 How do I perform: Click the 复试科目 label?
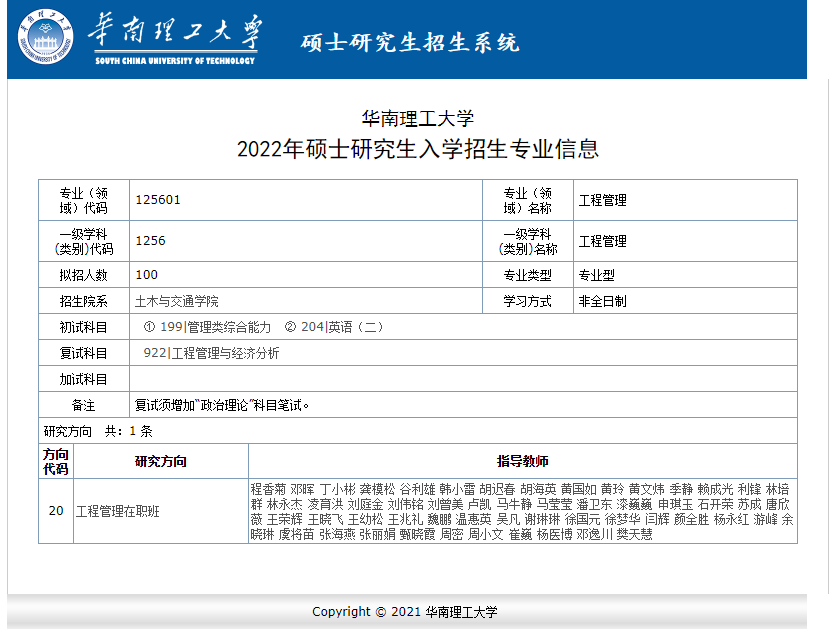click(x=84, y=353)
